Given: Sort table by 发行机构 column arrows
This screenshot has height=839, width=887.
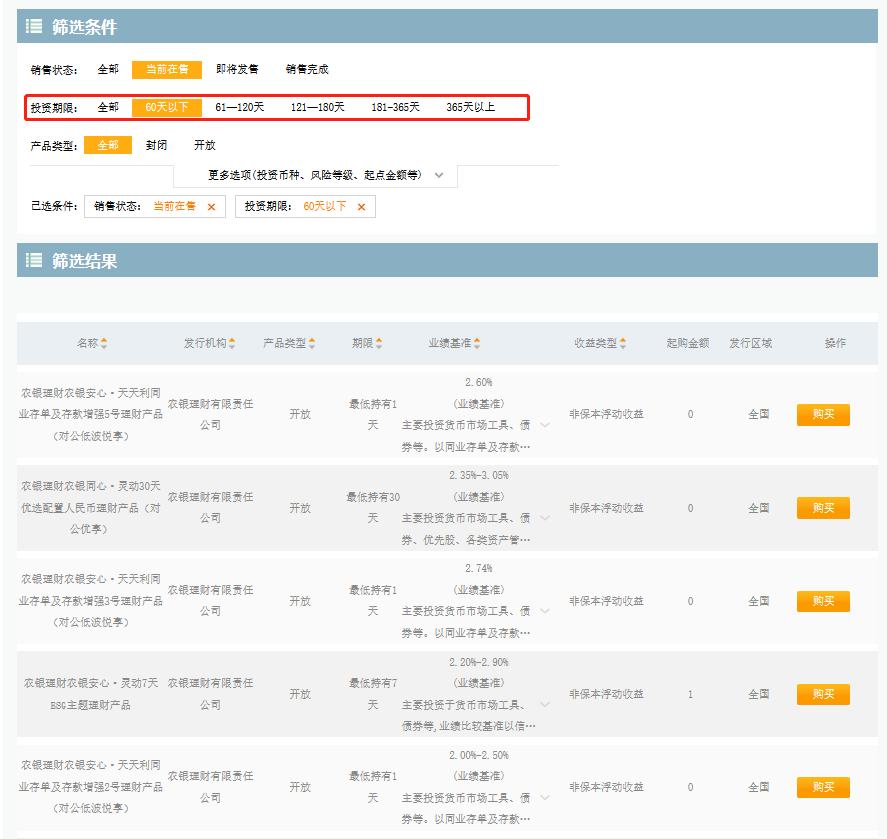Looking at the screenshot, I should click(232, 343).
